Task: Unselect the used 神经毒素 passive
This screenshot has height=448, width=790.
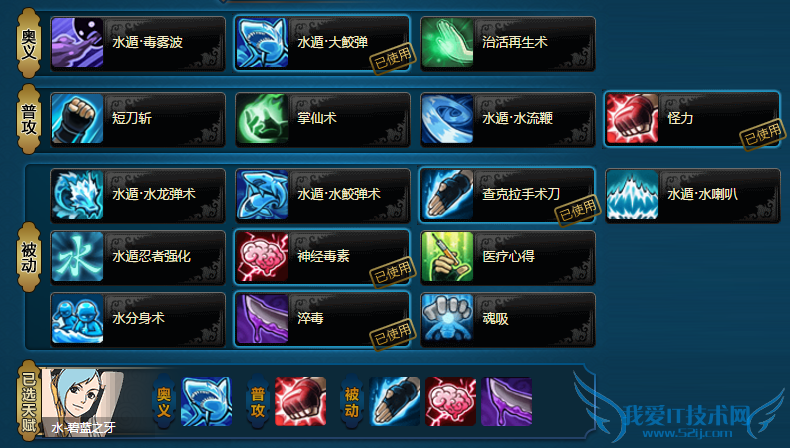Action: click(x=322, y=257)
